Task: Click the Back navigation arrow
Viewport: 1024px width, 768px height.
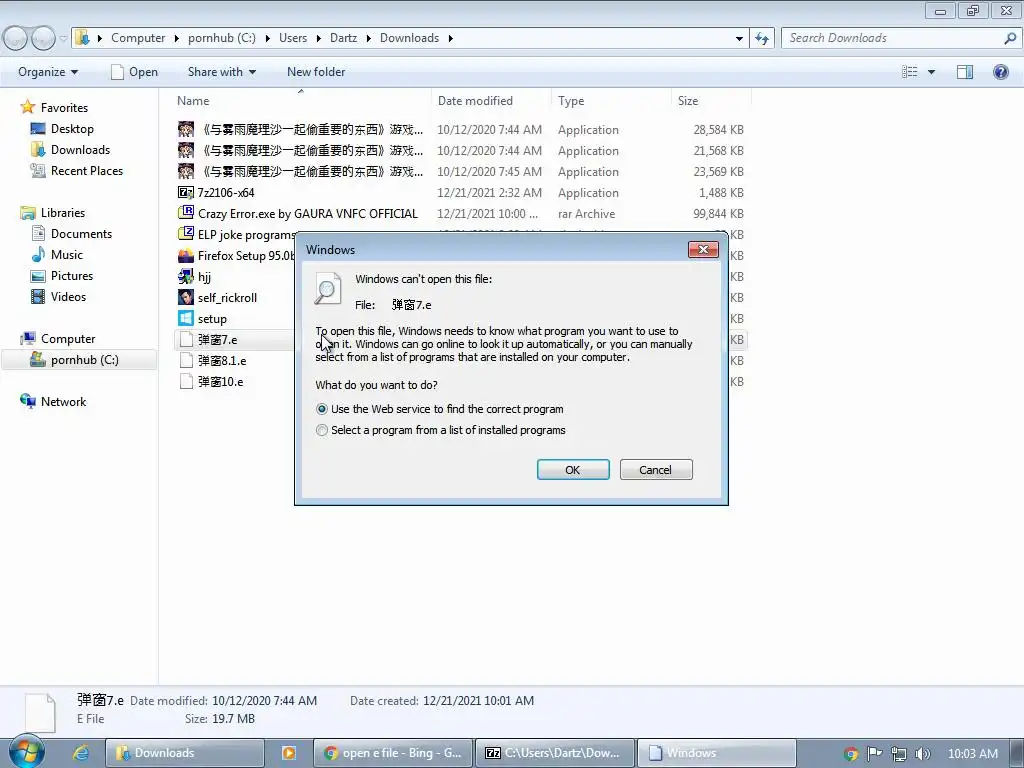Action: pyautogui.click(x=16, y=39)
